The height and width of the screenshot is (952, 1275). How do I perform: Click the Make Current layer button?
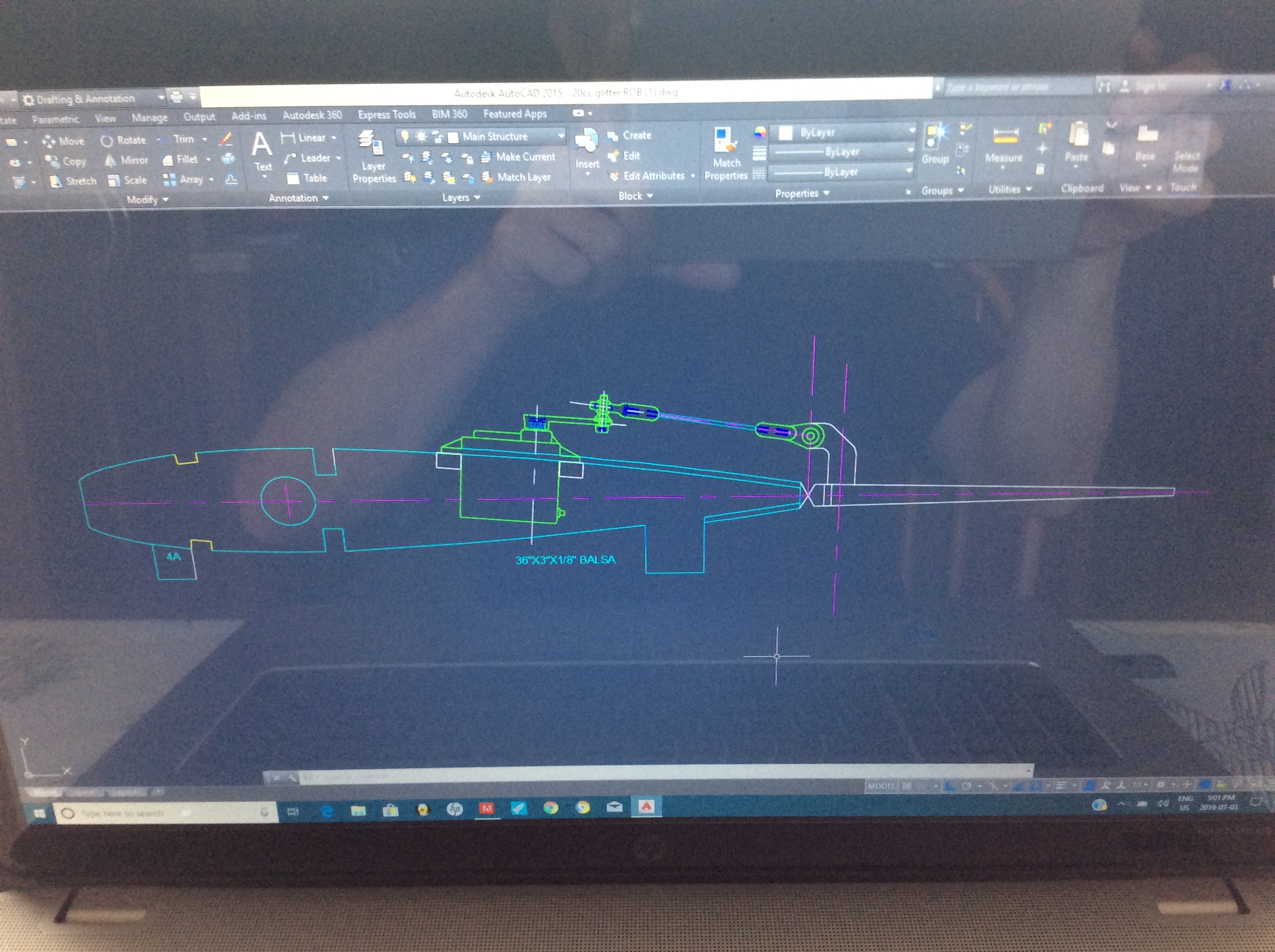point(519,157)
